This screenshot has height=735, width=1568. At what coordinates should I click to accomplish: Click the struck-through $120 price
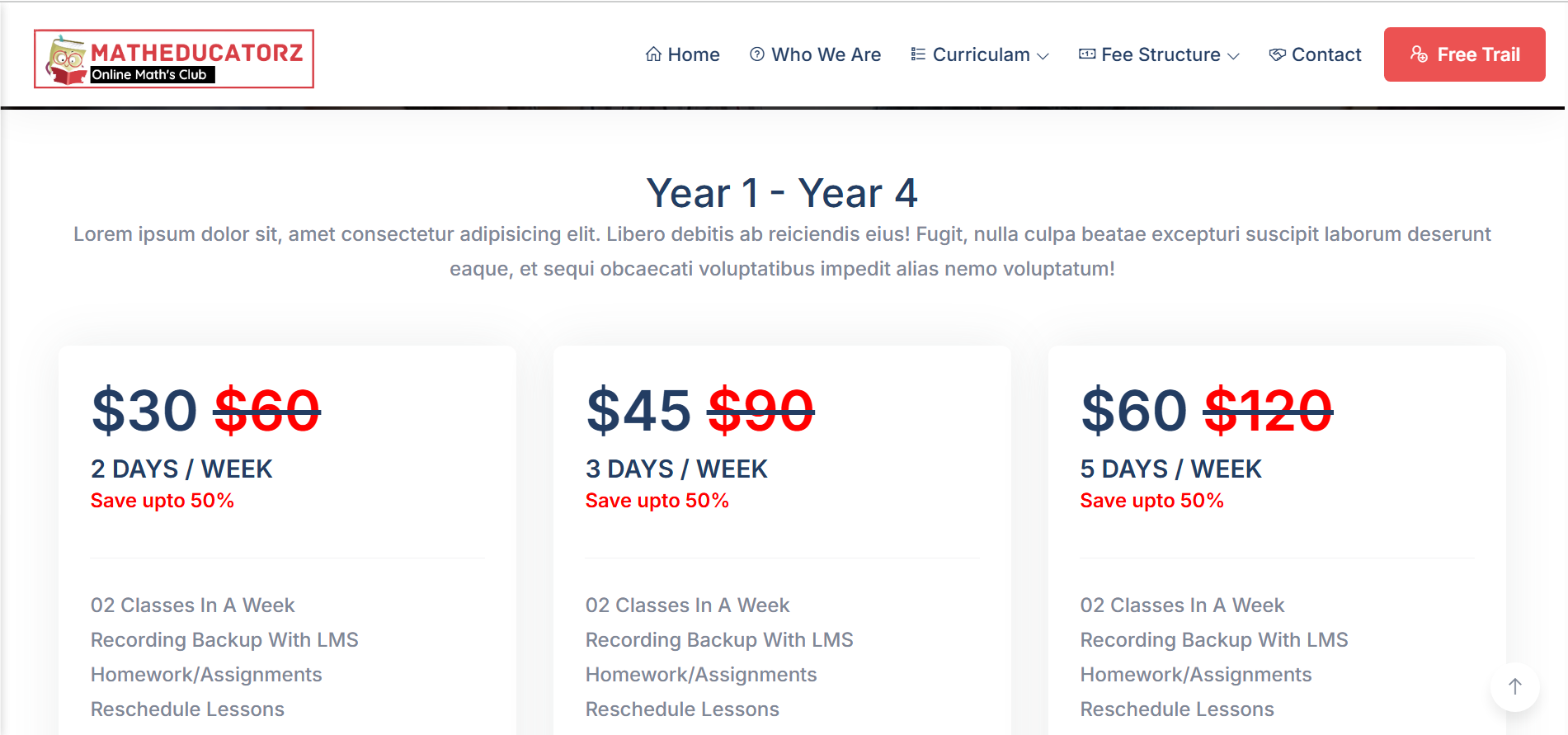point(1268,411)
